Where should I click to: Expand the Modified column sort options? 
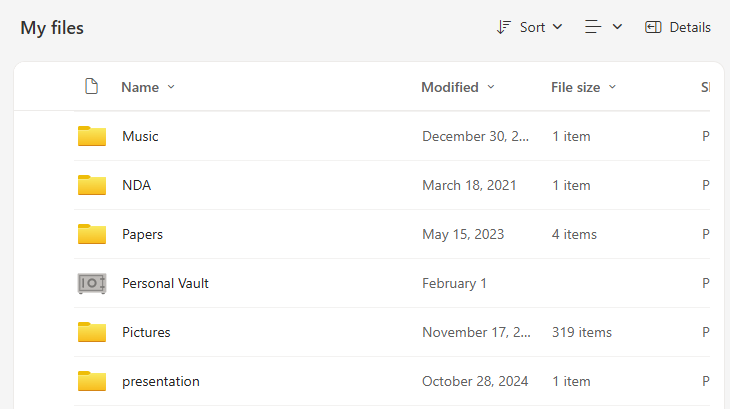pos(491,87)
